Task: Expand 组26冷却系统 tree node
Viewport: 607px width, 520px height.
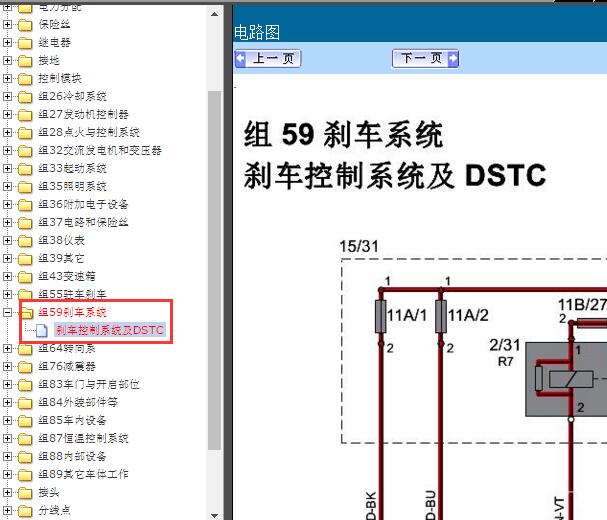Action: [7, 96]
